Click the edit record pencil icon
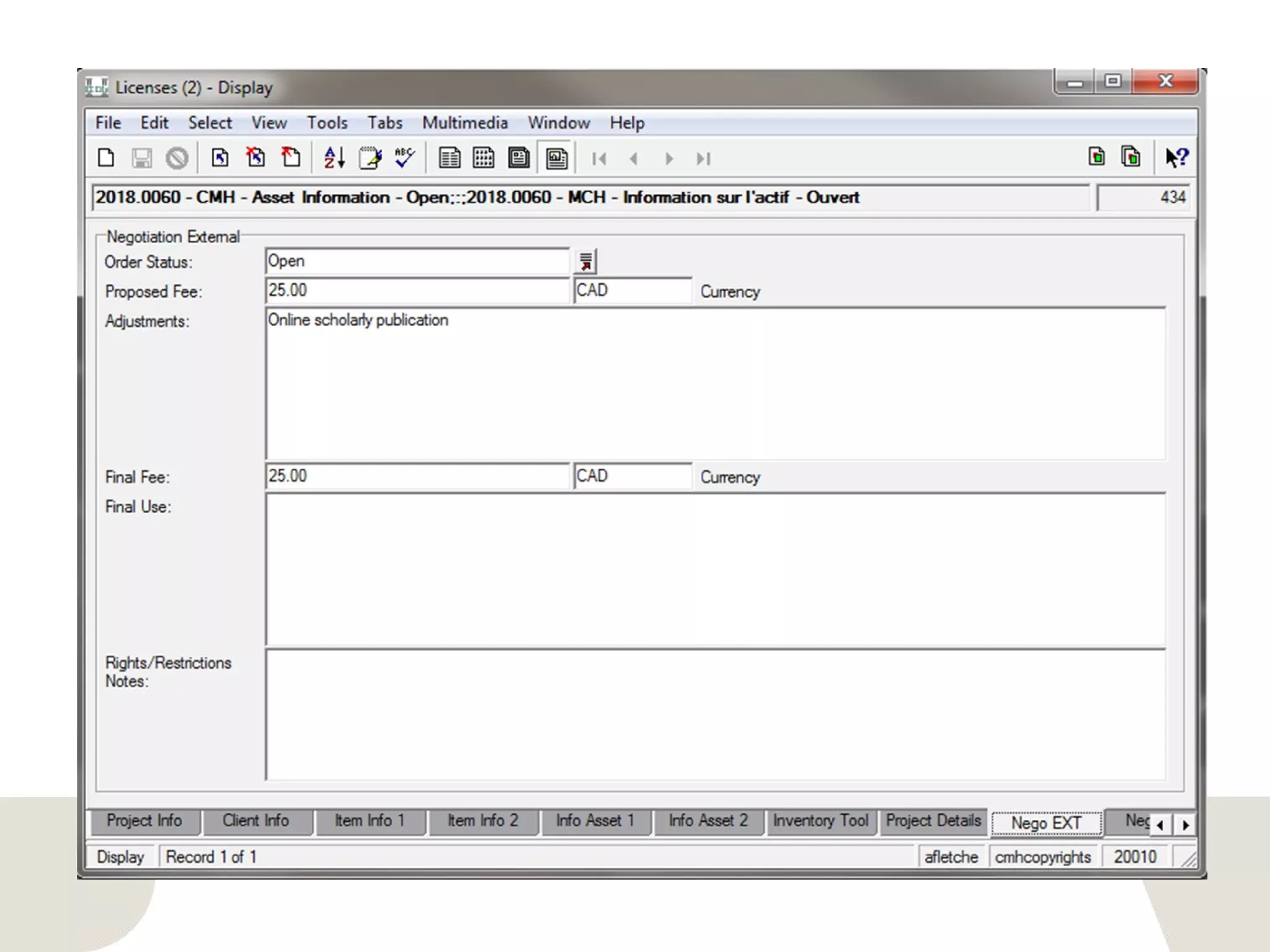The width and height of the screenshot is (1270, 952). pos(370,159)
